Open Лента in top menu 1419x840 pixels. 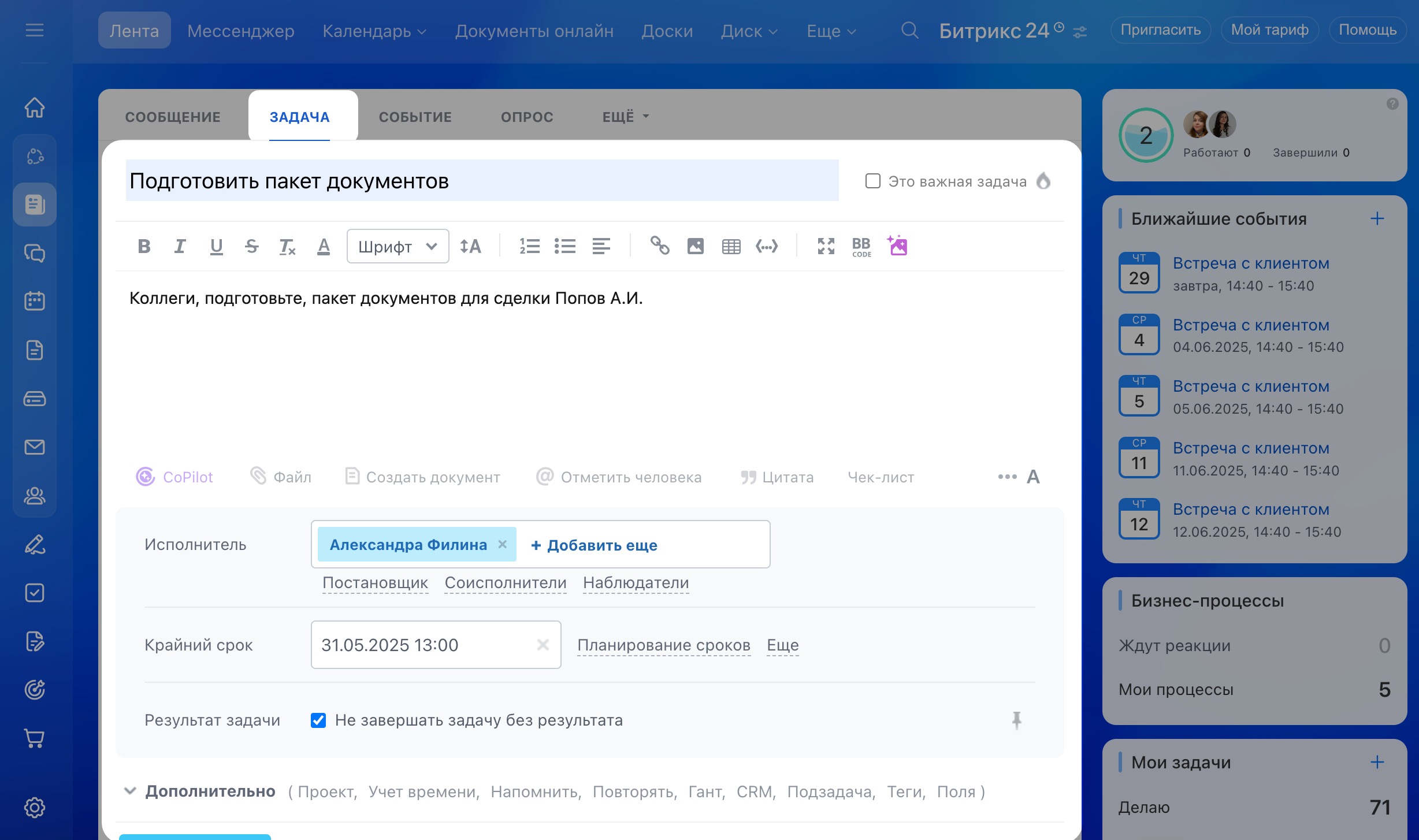point(134,30)
